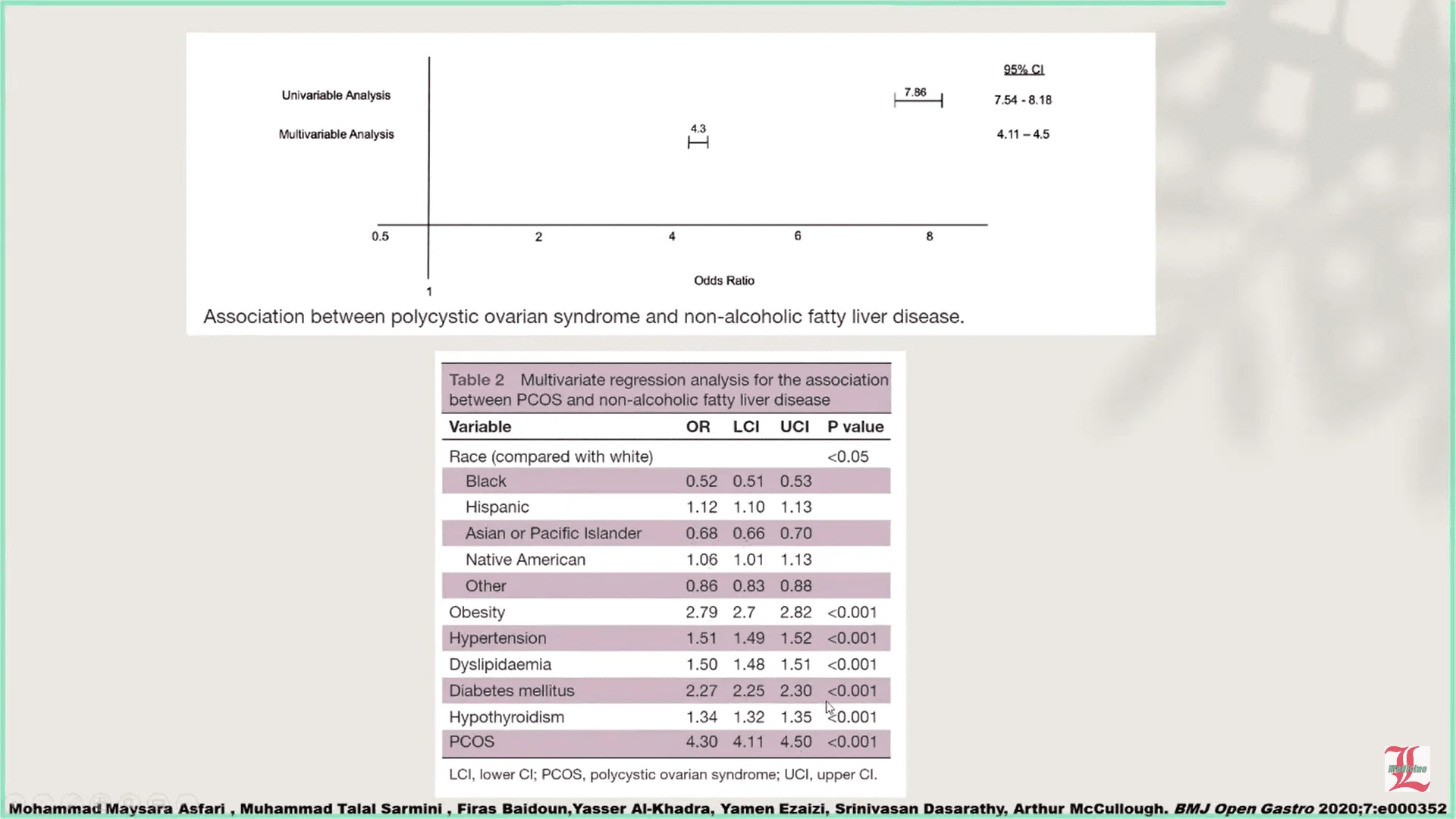1456x819 pixels.
Task: Select the 'Hypertension' row label
Action: pos(497,639)
